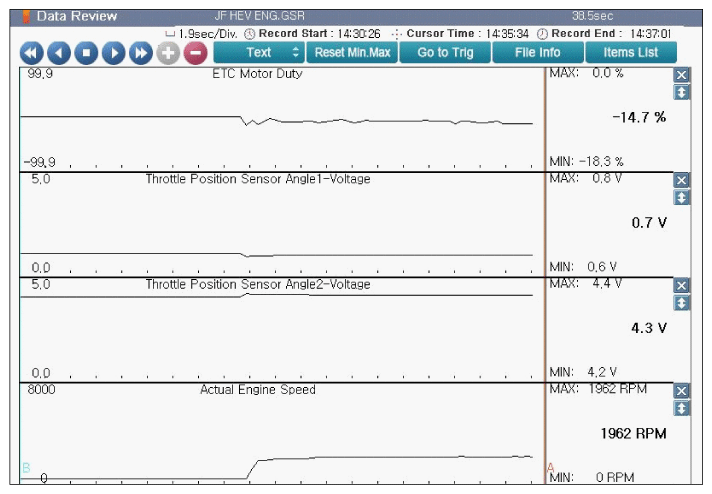The width and height of the screenshot is (712, 494).
Task: Open File Info
Action: click(x=537, y=52)
